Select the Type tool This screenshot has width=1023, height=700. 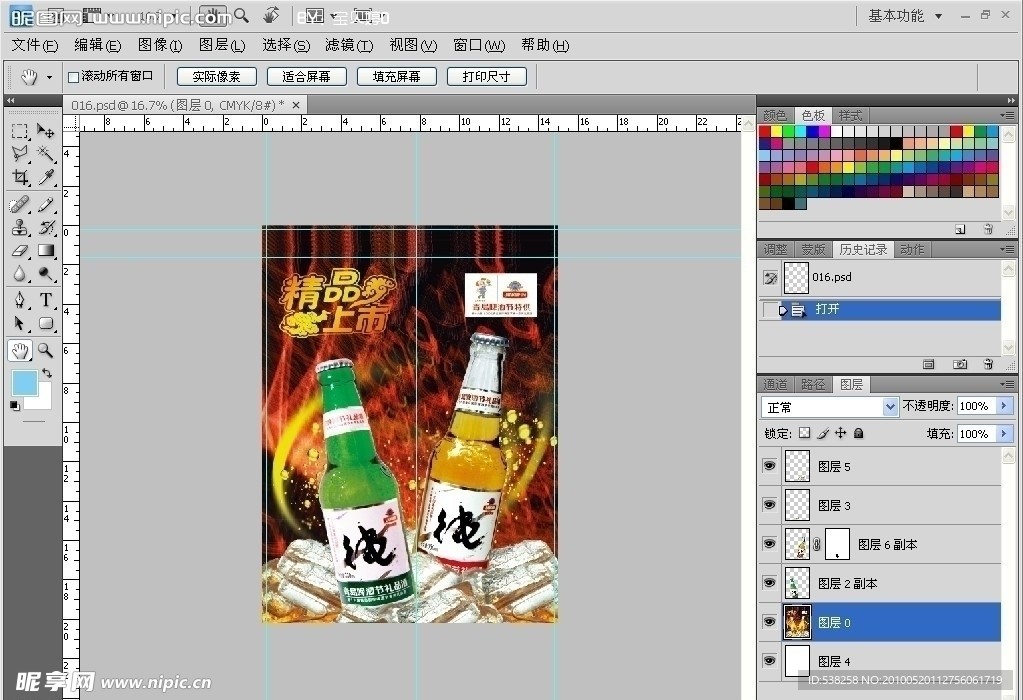click(44, 299)
